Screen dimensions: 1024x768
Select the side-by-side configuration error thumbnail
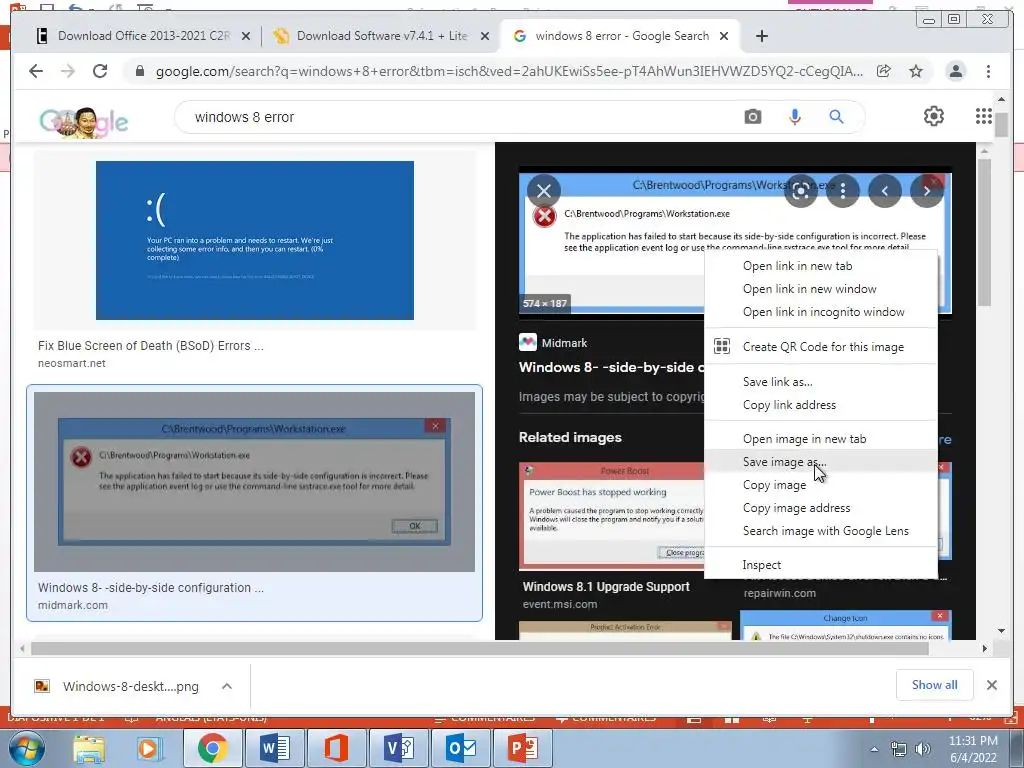tap(255, 481)
